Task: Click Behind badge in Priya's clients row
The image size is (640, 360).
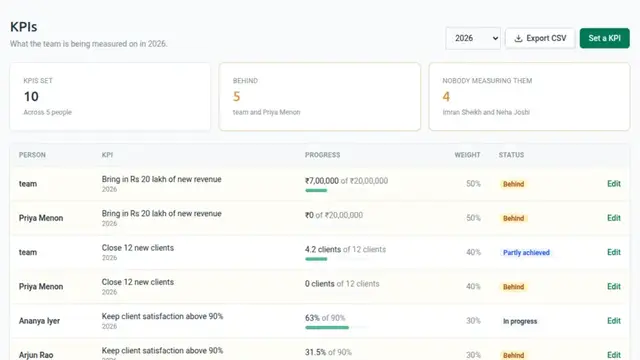Action: click(513, 287)
